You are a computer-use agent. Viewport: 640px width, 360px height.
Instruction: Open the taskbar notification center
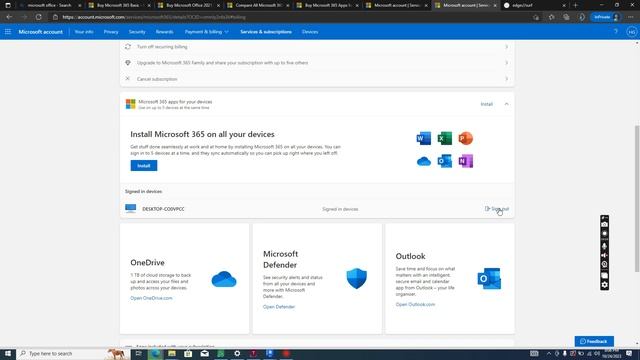pos(629,353)
